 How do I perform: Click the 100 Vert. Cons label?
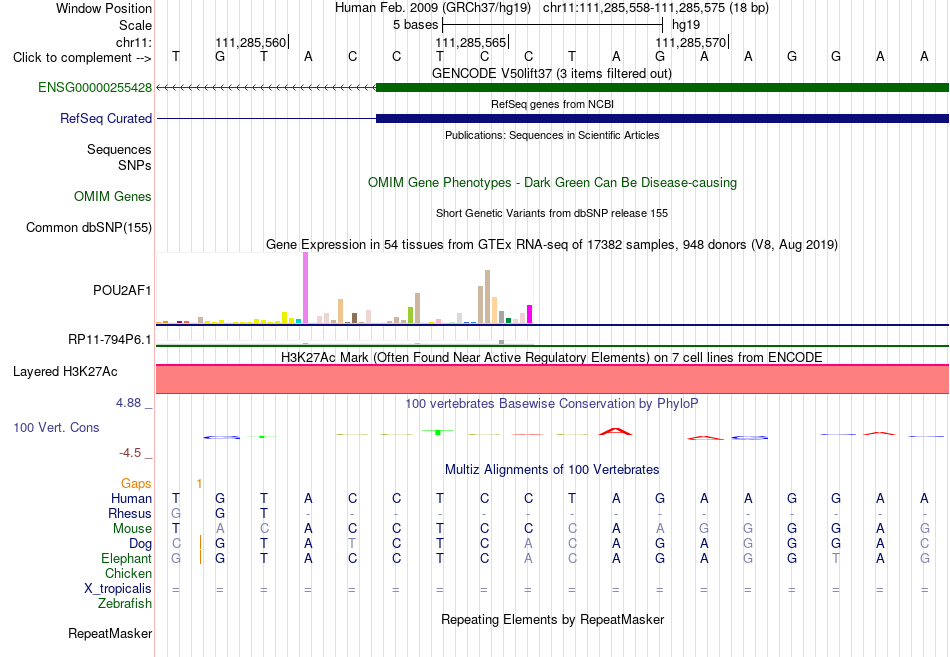click(x=56, y=427)
